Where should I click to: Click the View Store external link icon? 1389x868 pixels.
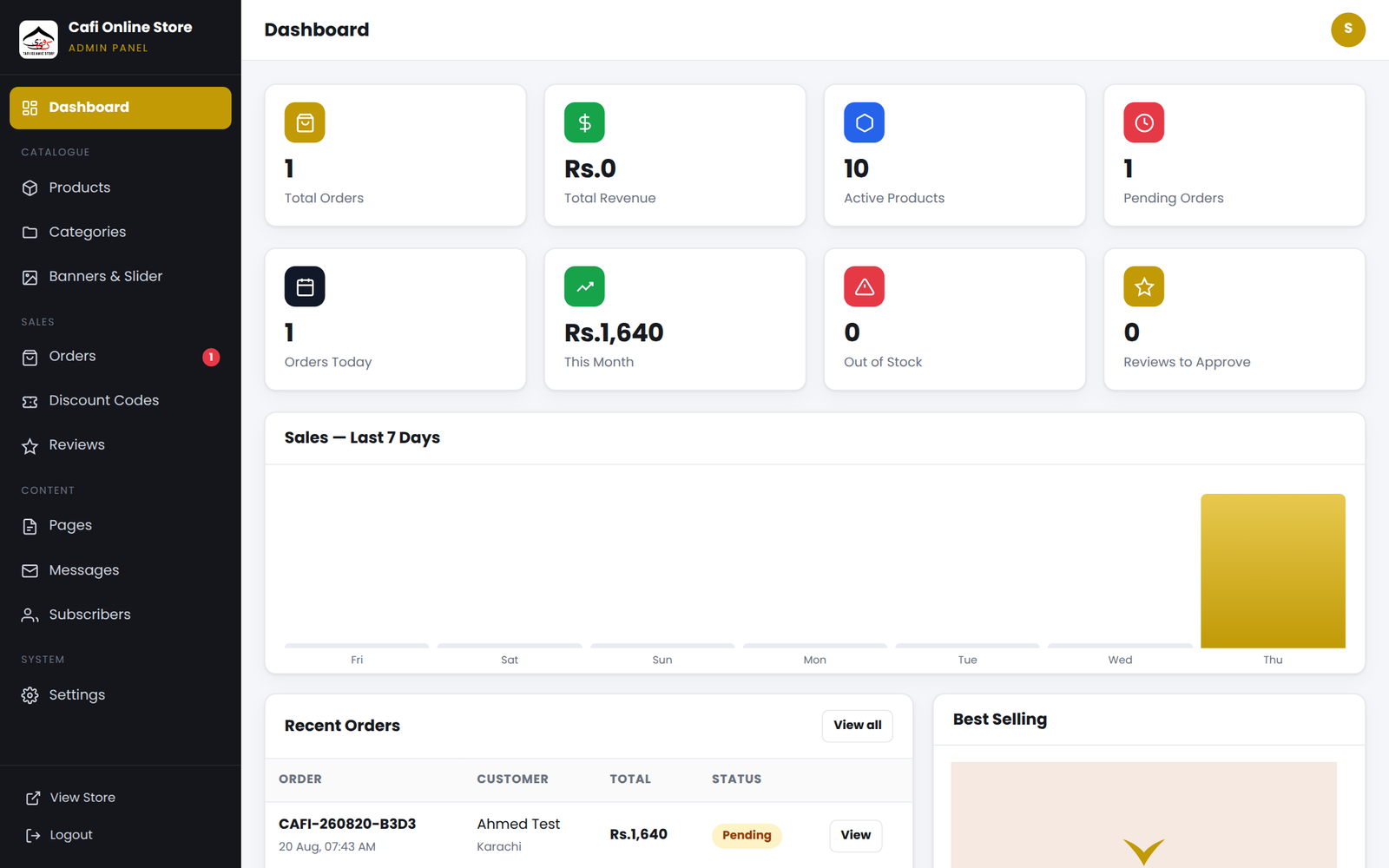[33, 798]
